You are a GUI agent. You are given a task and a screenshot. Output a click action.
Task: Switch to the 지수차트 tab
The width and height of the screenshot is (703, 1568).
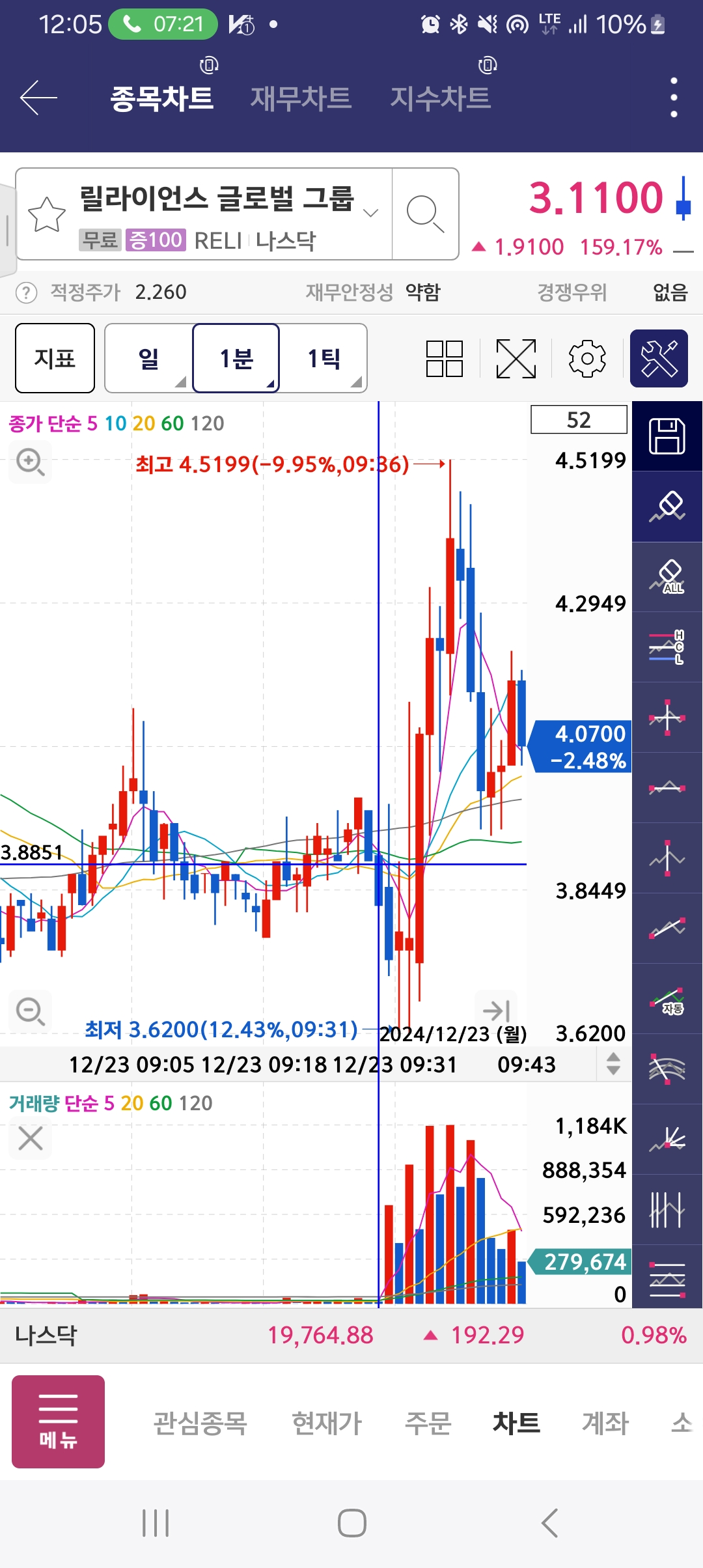click(440, 98)
